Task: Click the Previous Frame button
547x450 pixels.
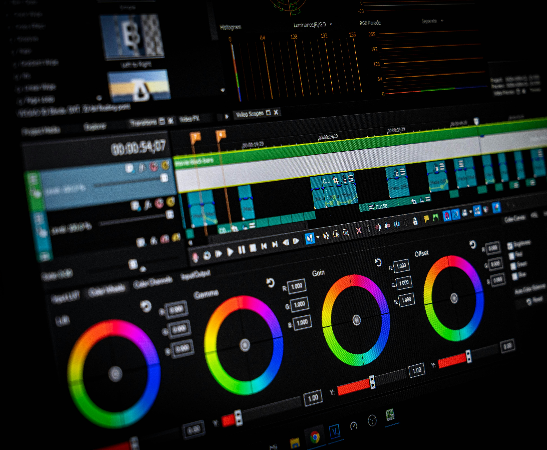Action: pyautogui.click(x=286, y=242)
